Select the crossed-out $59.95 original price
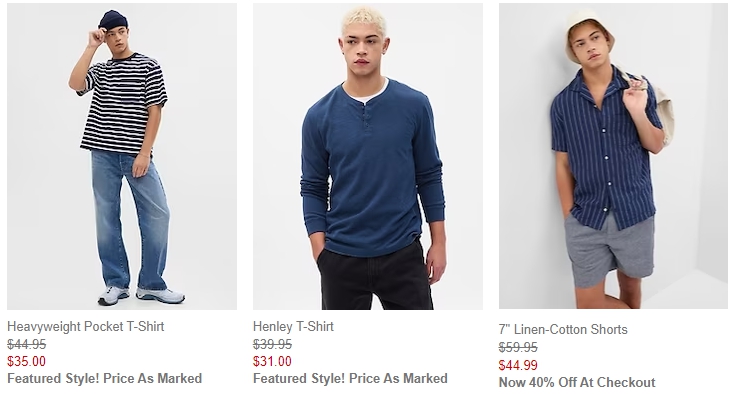735x394 pixels. coord(518,348)
